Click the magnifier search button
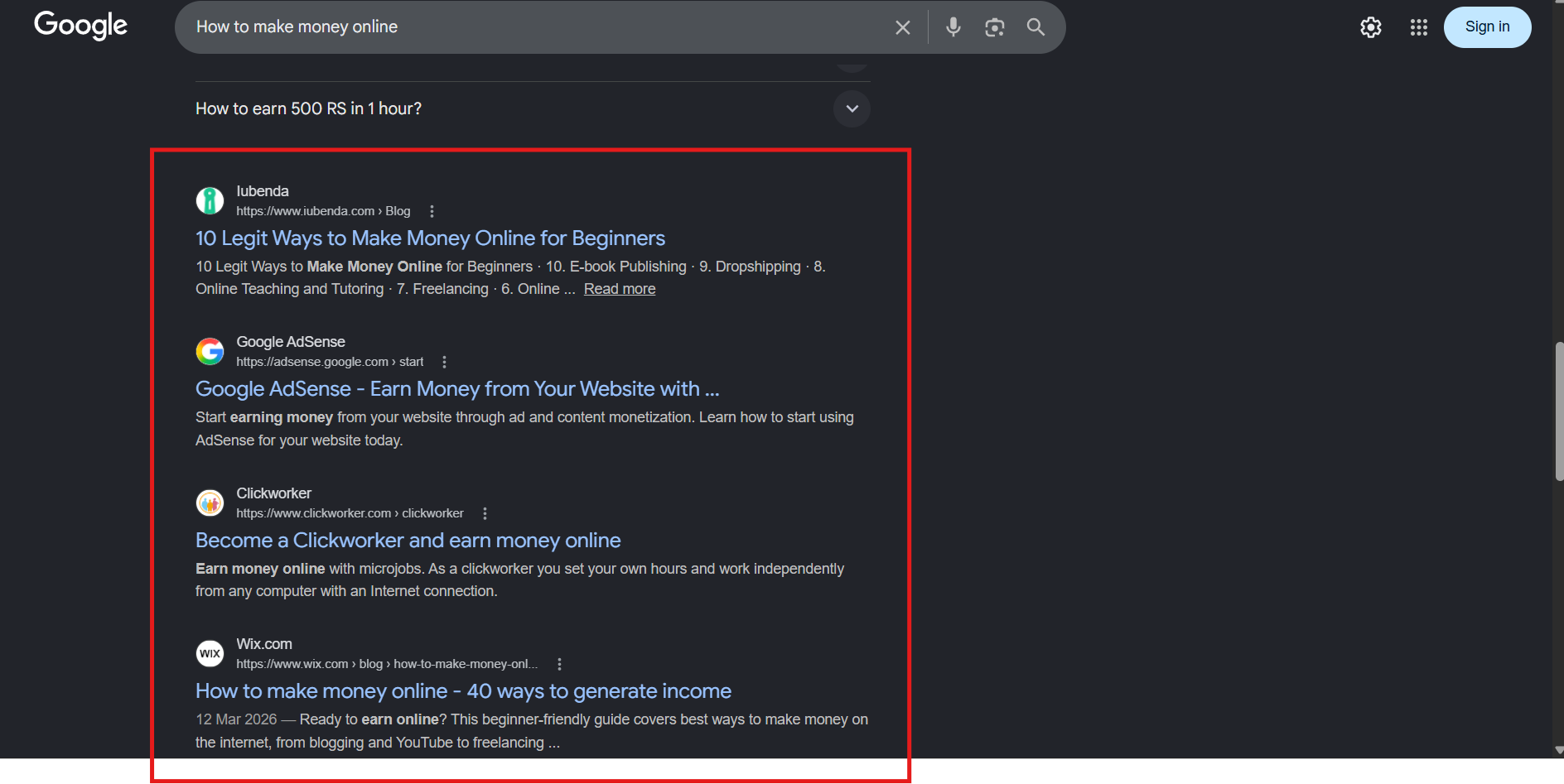1564x784 pixels. [1035, 27]
